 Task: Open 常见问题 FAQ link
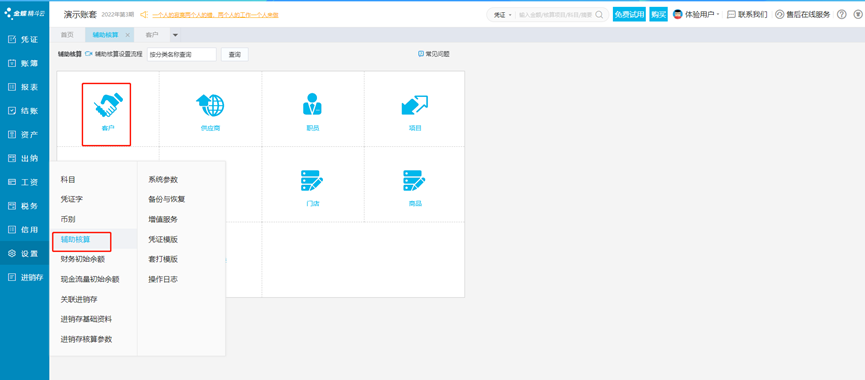pyautogui.click(x=434, y=54)
